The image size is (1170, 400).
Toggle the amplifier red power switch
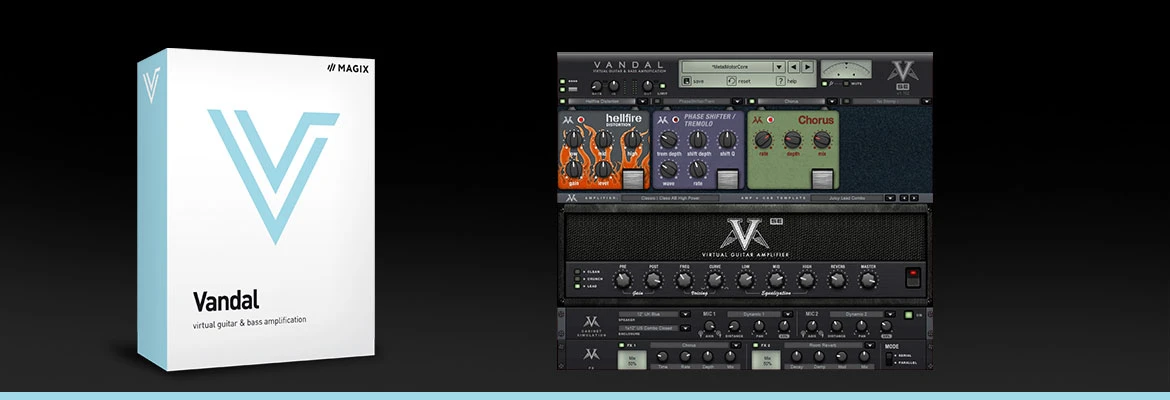[x=911, y=277]
